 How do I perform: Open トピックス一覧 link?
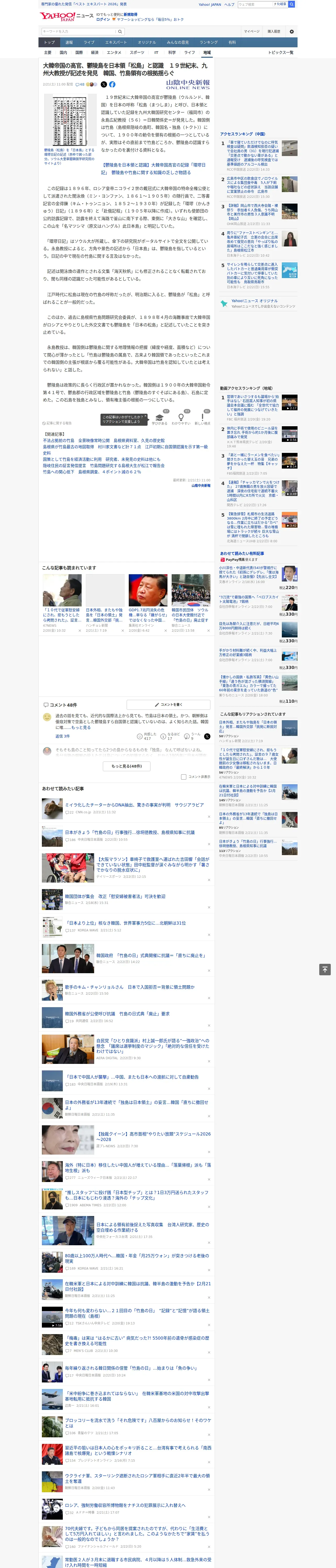(281, 52)
